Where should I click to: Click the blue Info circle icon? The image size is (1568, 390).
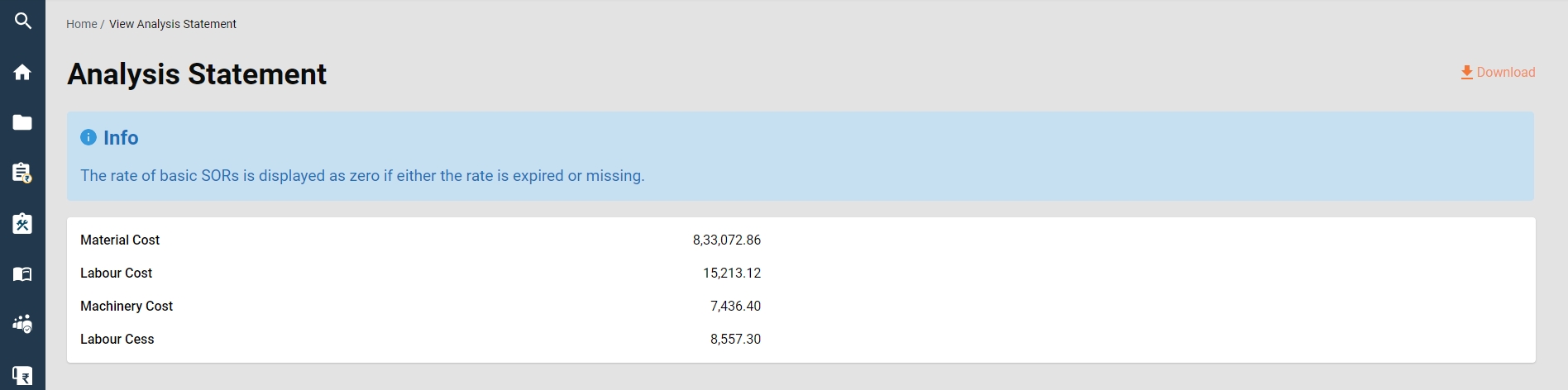click(88, 137)
